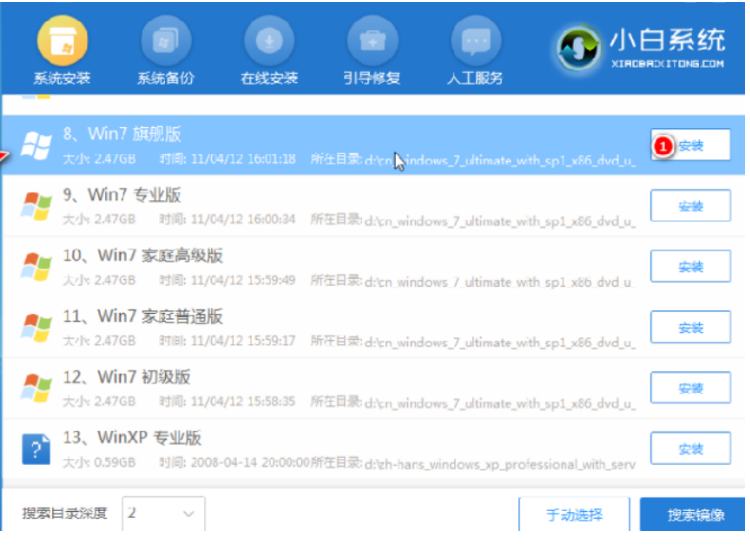750x547 pixels.
Task: Select the 10、Win7 家庭高级版 list row
Action: pyautogui.click(x=330, y=266)
